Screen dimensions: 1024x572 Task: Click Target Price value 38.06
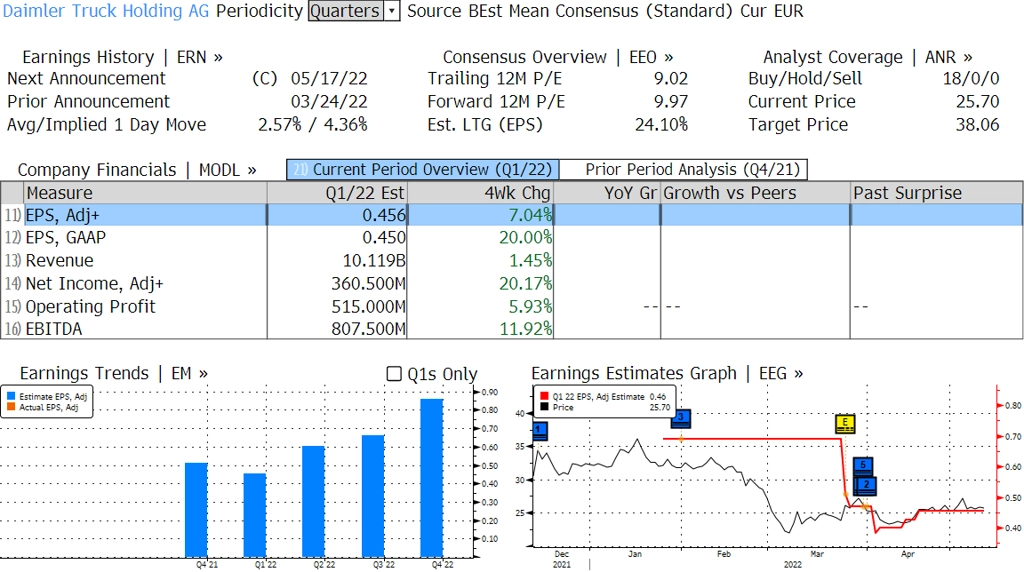(978, 125)
